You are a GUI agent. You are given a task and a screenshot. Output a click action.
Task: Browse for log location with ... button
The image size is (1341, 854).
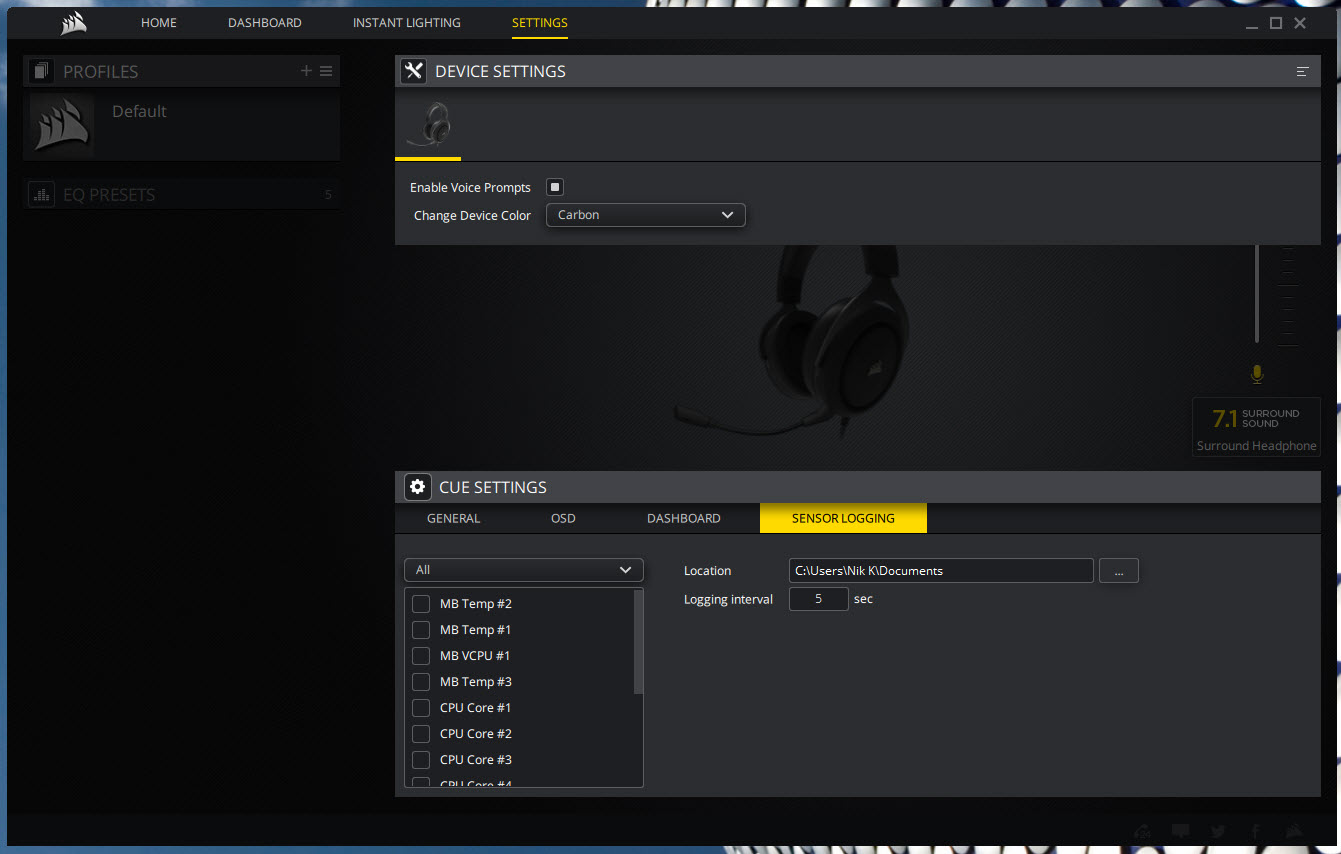pyautogui.click(x=1119, y=571)
